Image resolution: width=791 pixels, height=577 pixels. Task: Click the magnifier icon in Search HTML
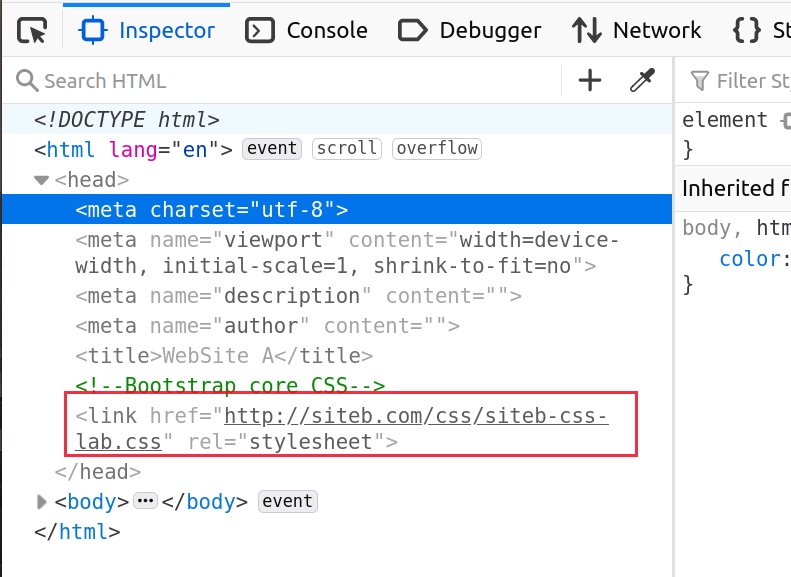point(27,81)
